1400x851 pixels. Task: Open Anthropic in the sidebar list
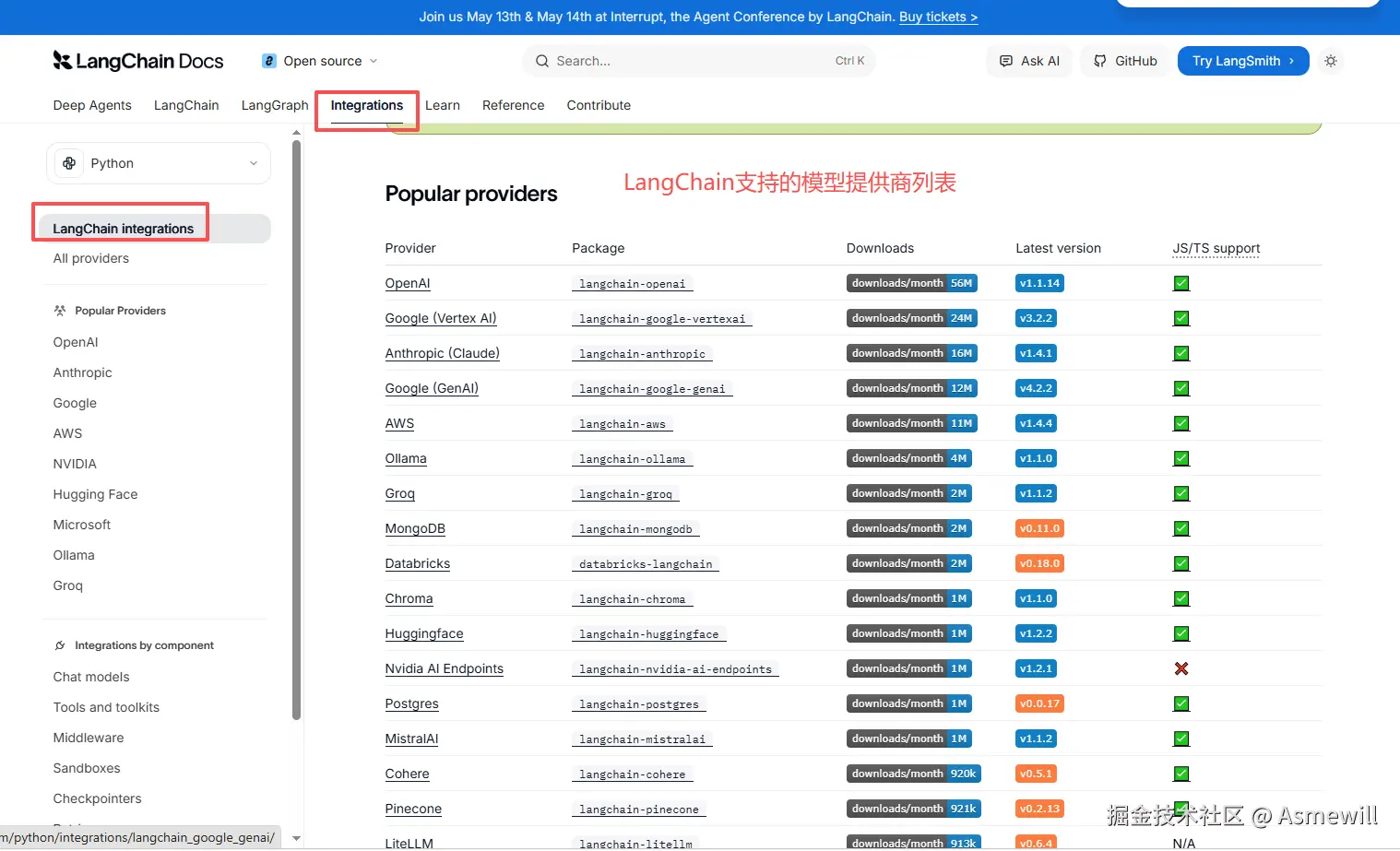(83, 372)
